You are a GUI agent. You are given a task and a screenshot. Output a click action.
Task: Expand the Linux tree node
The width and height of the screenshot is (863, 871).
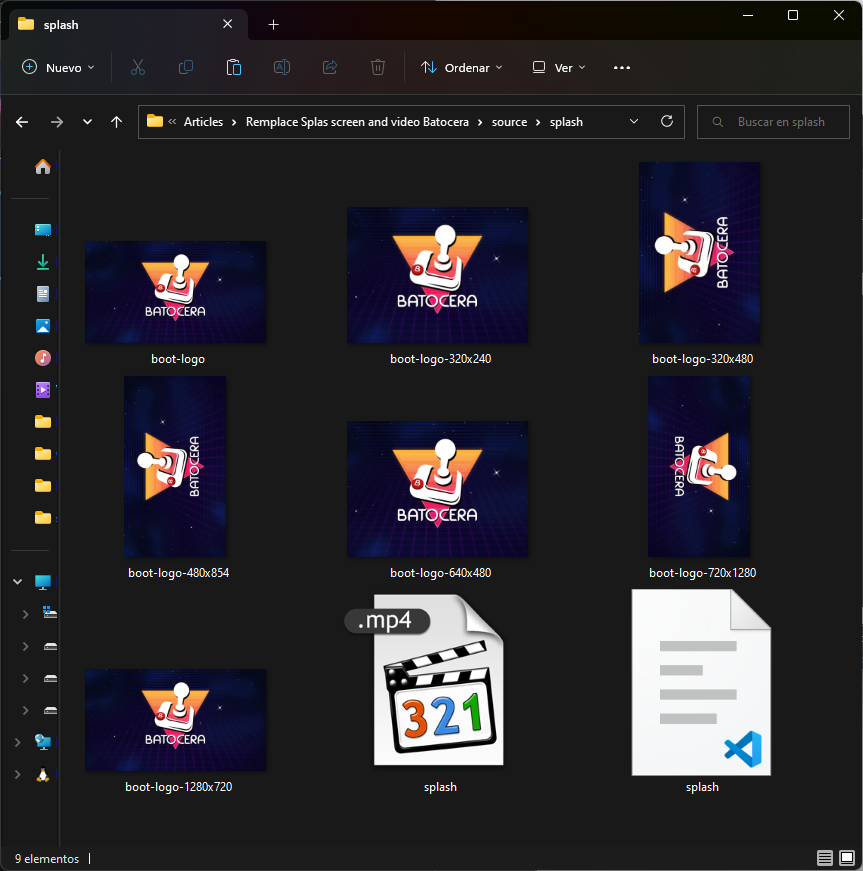pyautogui.click(x=18, y=774)
